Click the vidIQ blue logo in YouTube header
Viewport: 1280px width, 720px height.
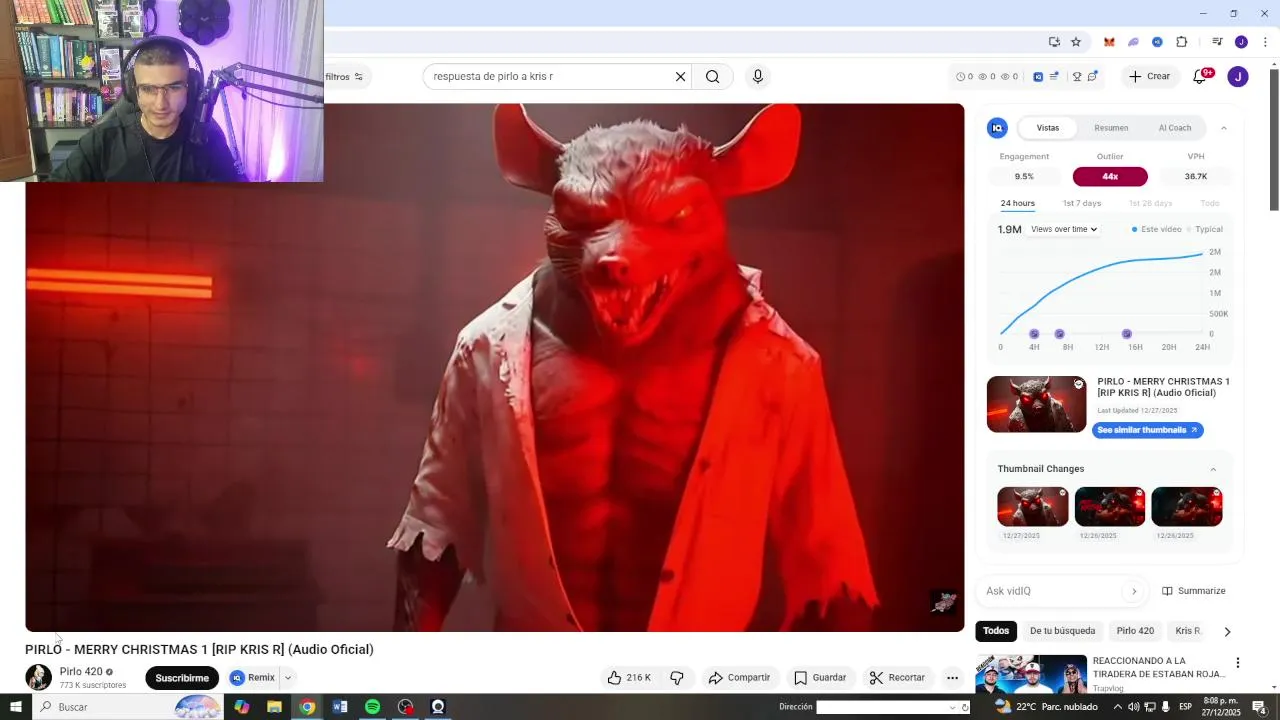point(1038,76)
